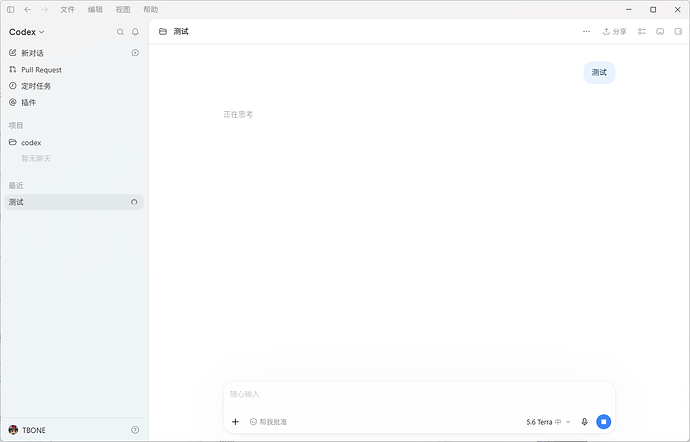Open notifications bell icon
Screen dimensions: 690x442
(135, 32)
